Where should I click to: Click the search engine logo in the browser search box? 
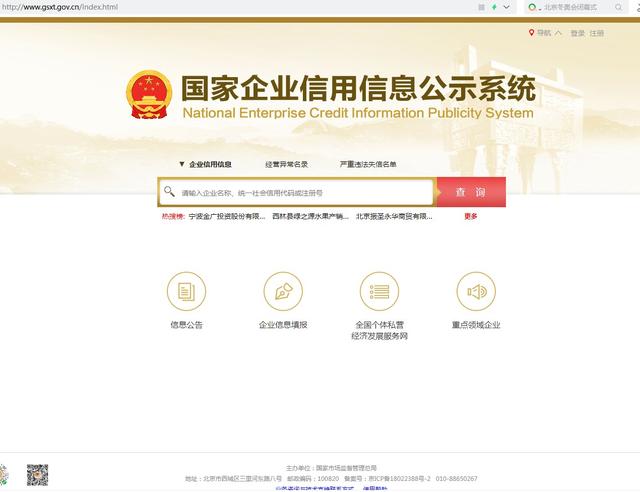[x=532, y=7]
